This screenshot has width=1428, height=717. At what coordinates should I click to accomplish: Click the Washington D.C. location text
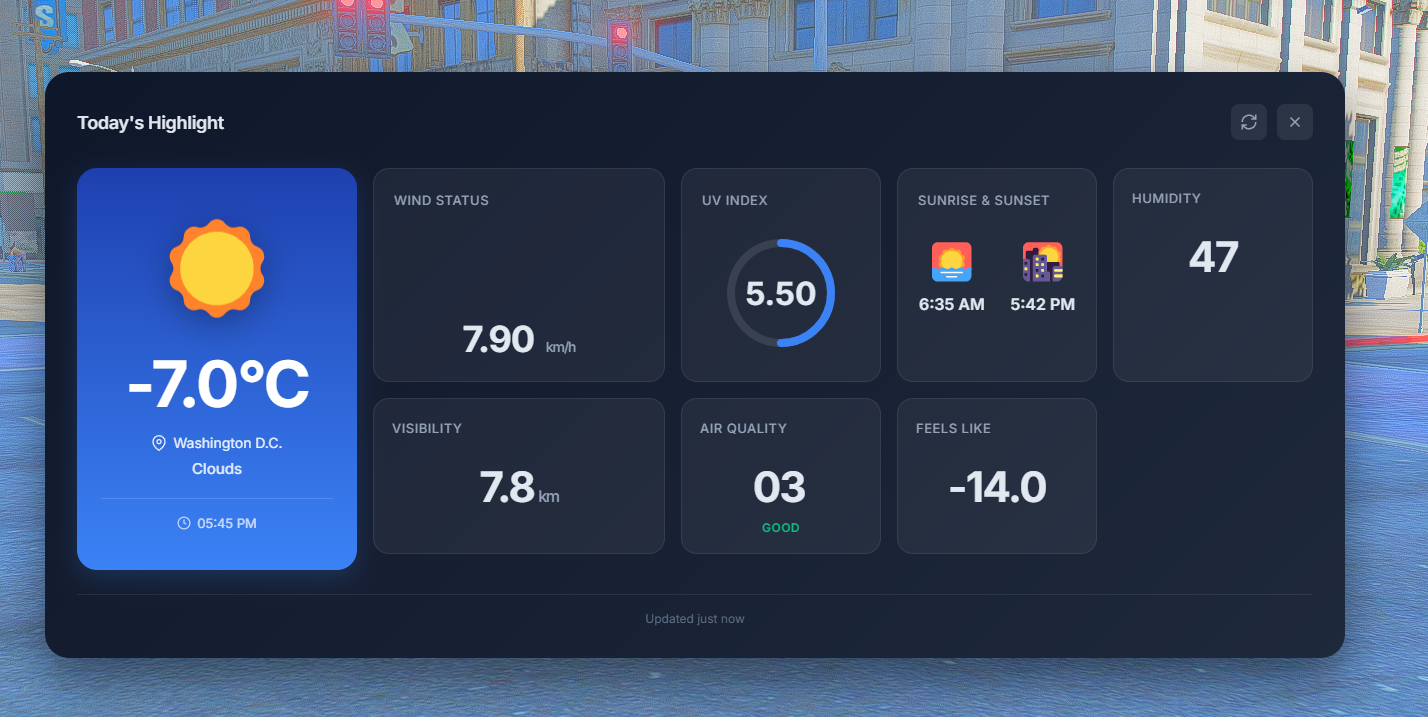[x=228, y=443]
